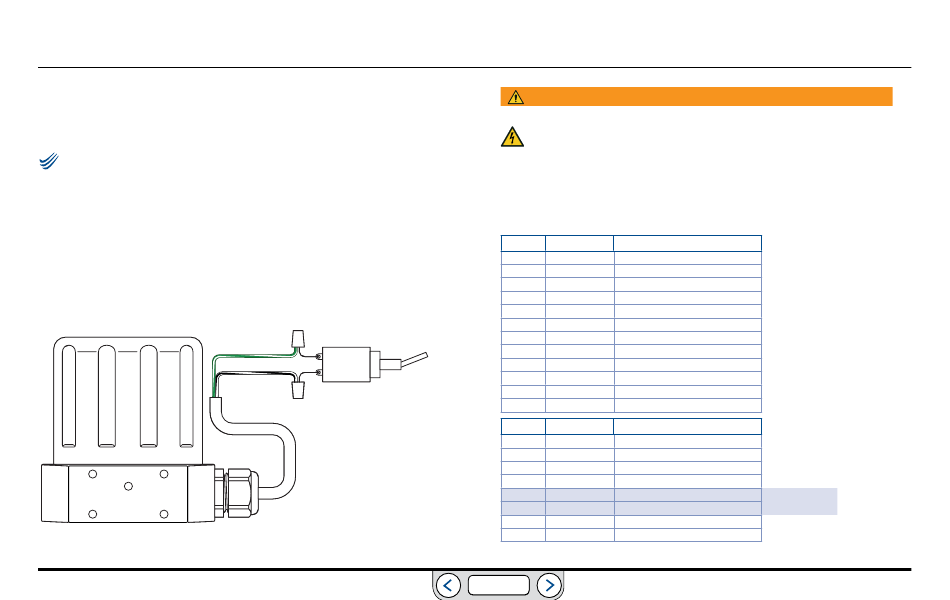Viewport: 950px width, 600px height.
Task: Click the electrical shock hazard triangle icon
Action: [513, 138]
